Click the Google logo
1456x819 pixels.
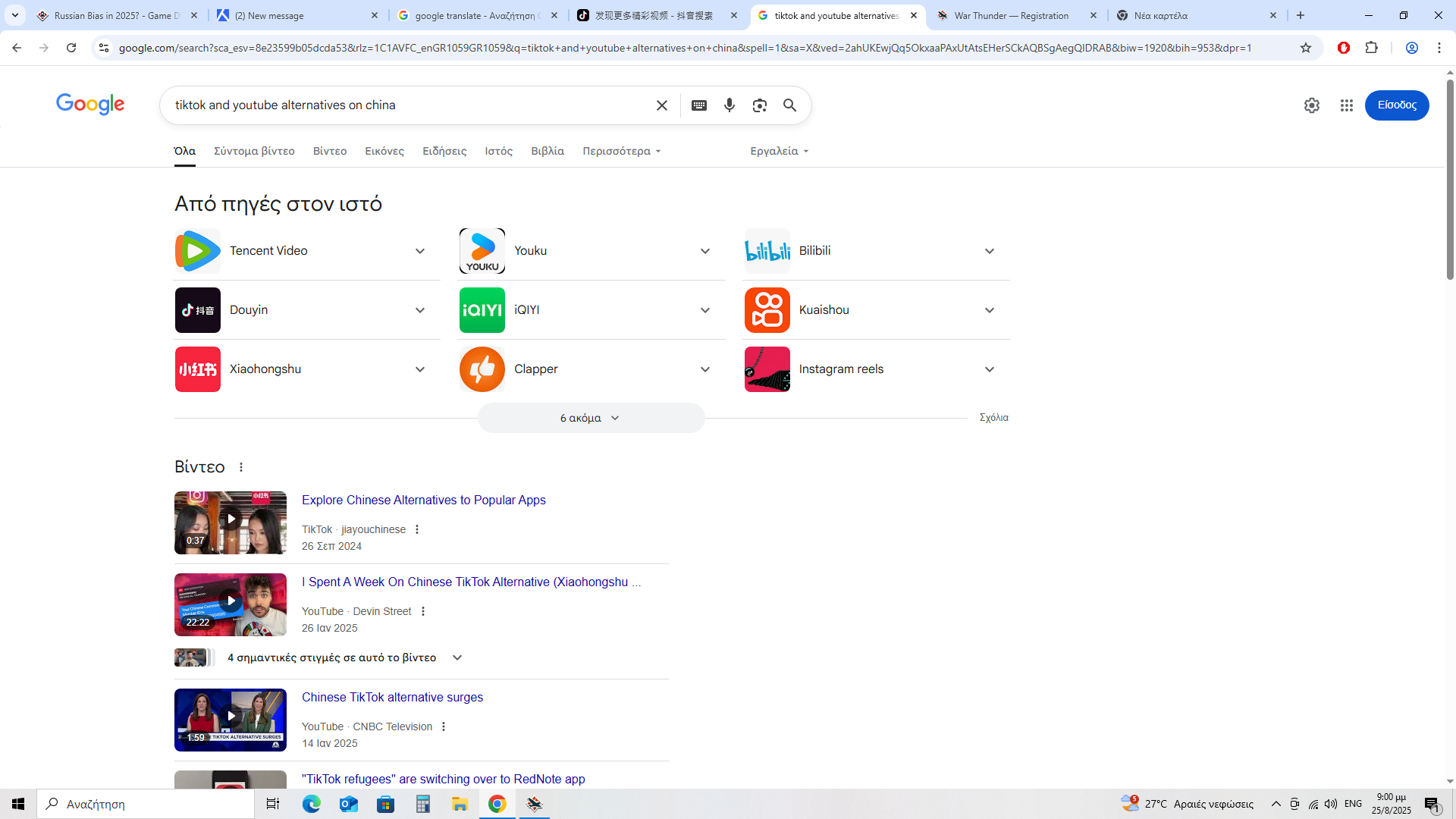click(x=90, y=105)
